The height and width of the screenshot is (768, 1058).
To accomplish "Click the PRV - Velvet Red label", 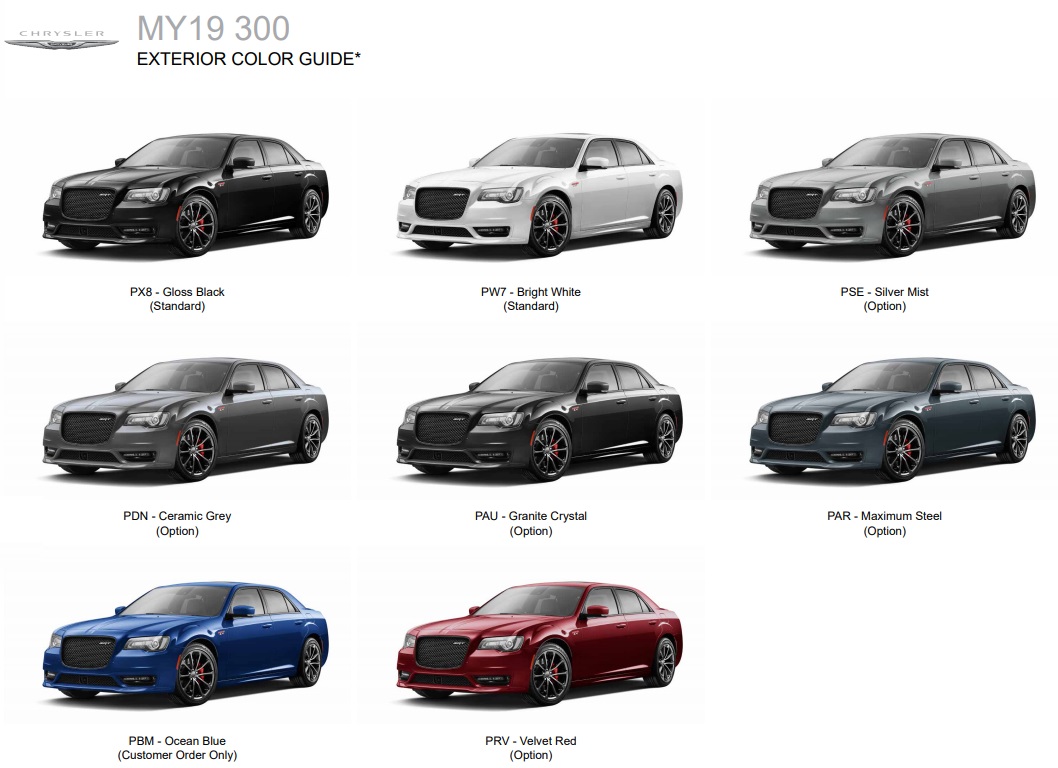I will pyautogui.click(x=530, y=741).
